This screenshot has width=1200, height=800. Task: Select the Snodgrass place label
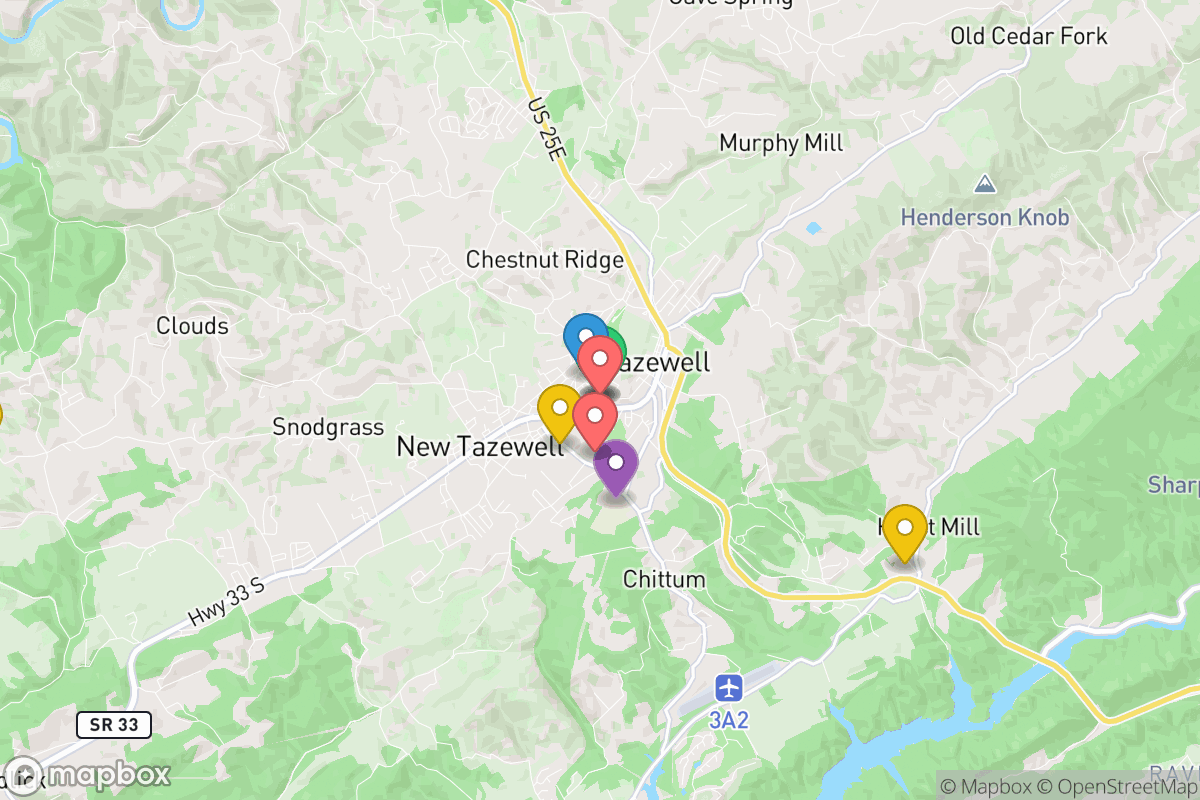tap(328, 427)
